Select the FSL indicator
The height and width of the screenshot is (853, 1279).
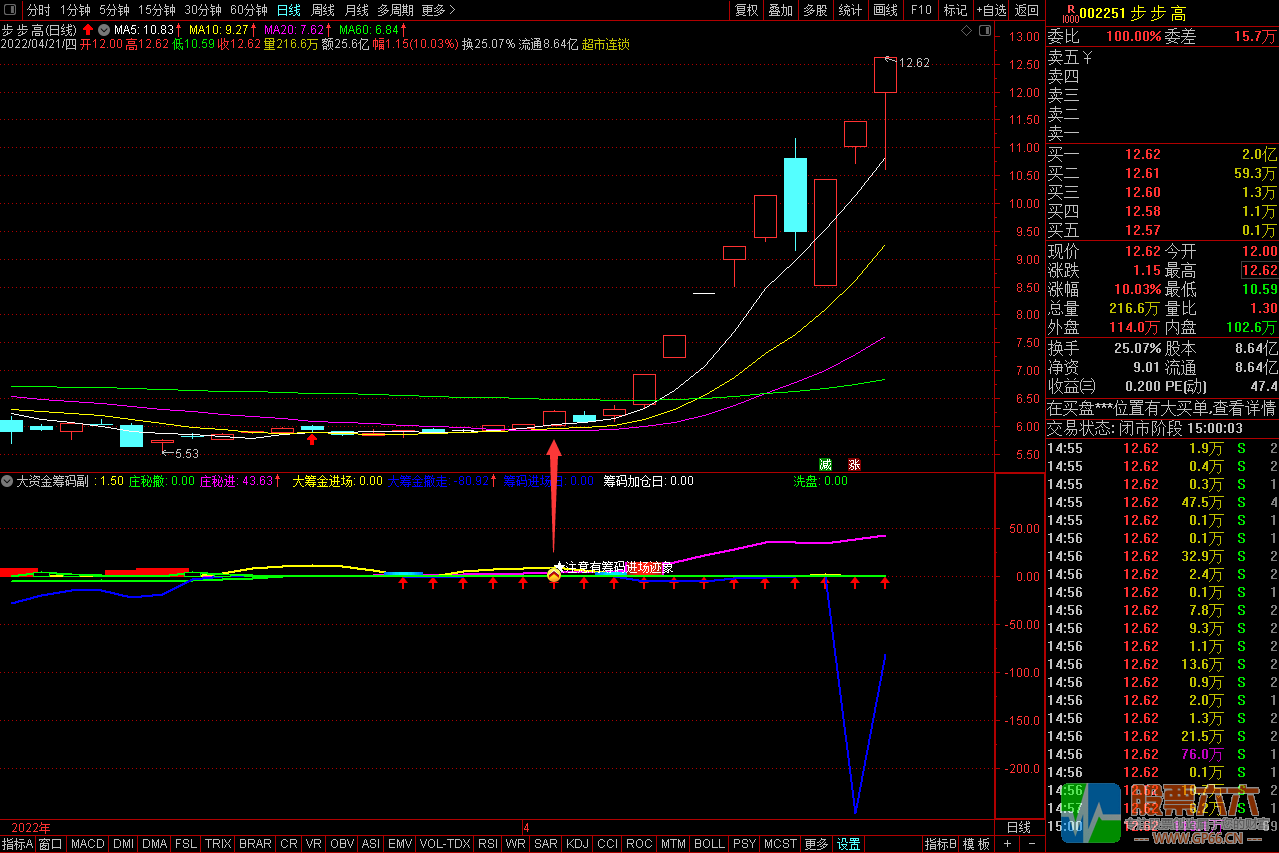coord(186,844)
